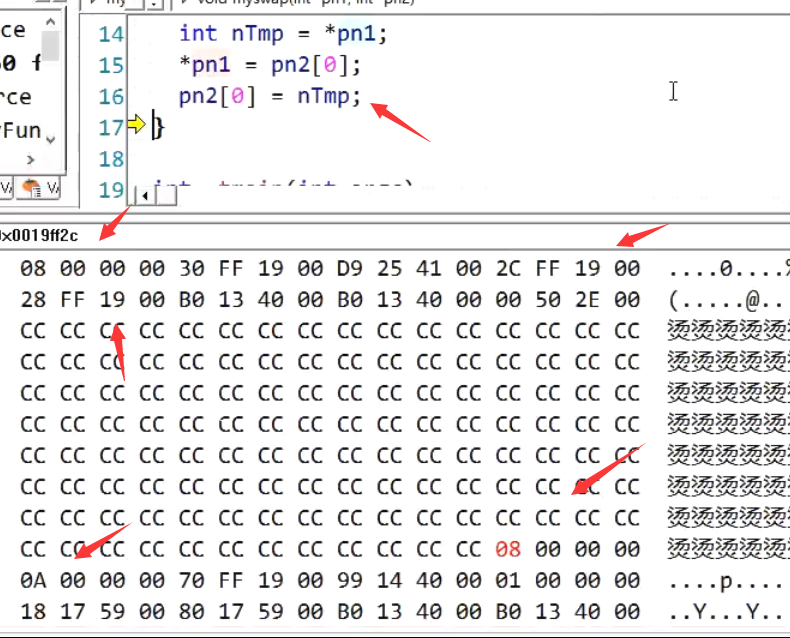Click byte D9 in first memory row
Image resolution: width=790 pixels, height=638 pixels.
(350, 269)
